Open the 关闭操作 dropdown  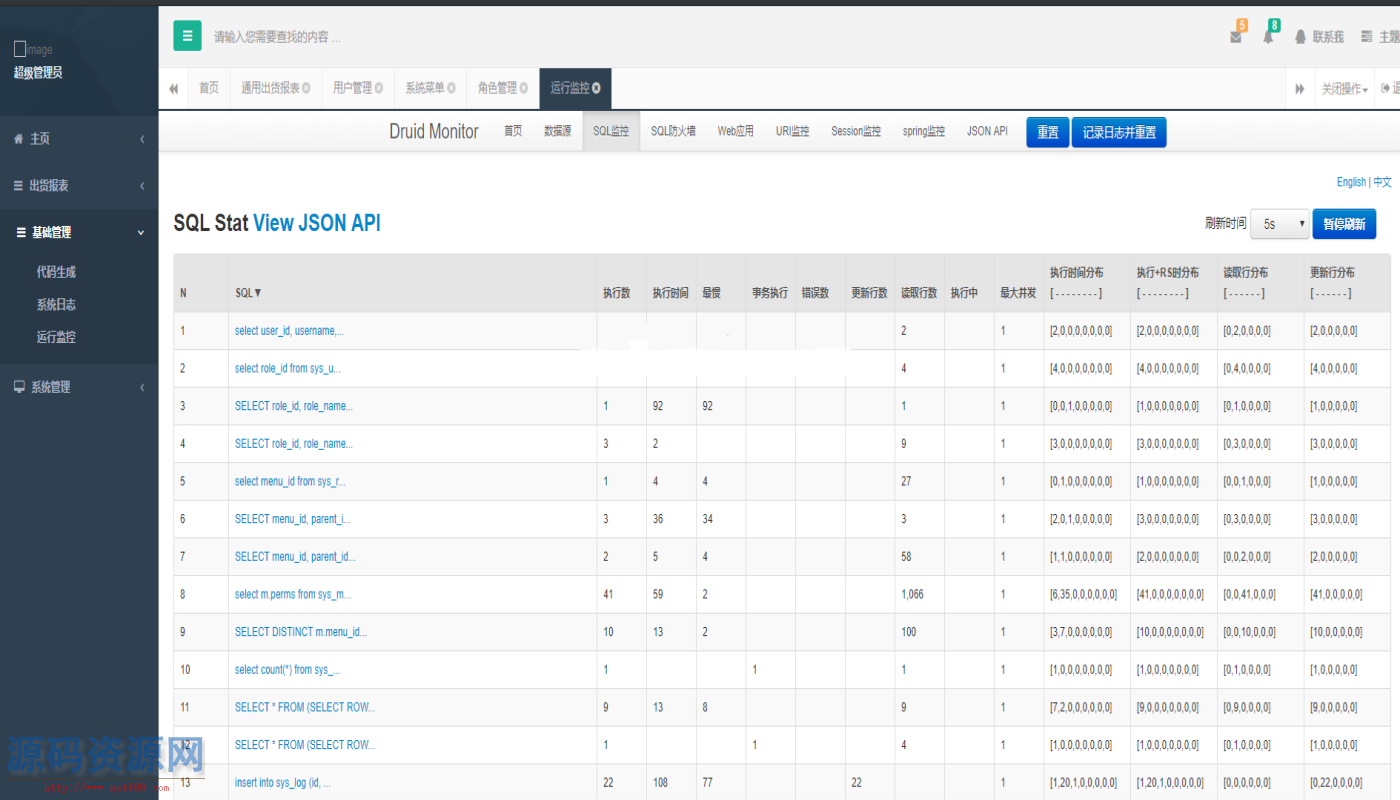click(x=1344, y=89)
